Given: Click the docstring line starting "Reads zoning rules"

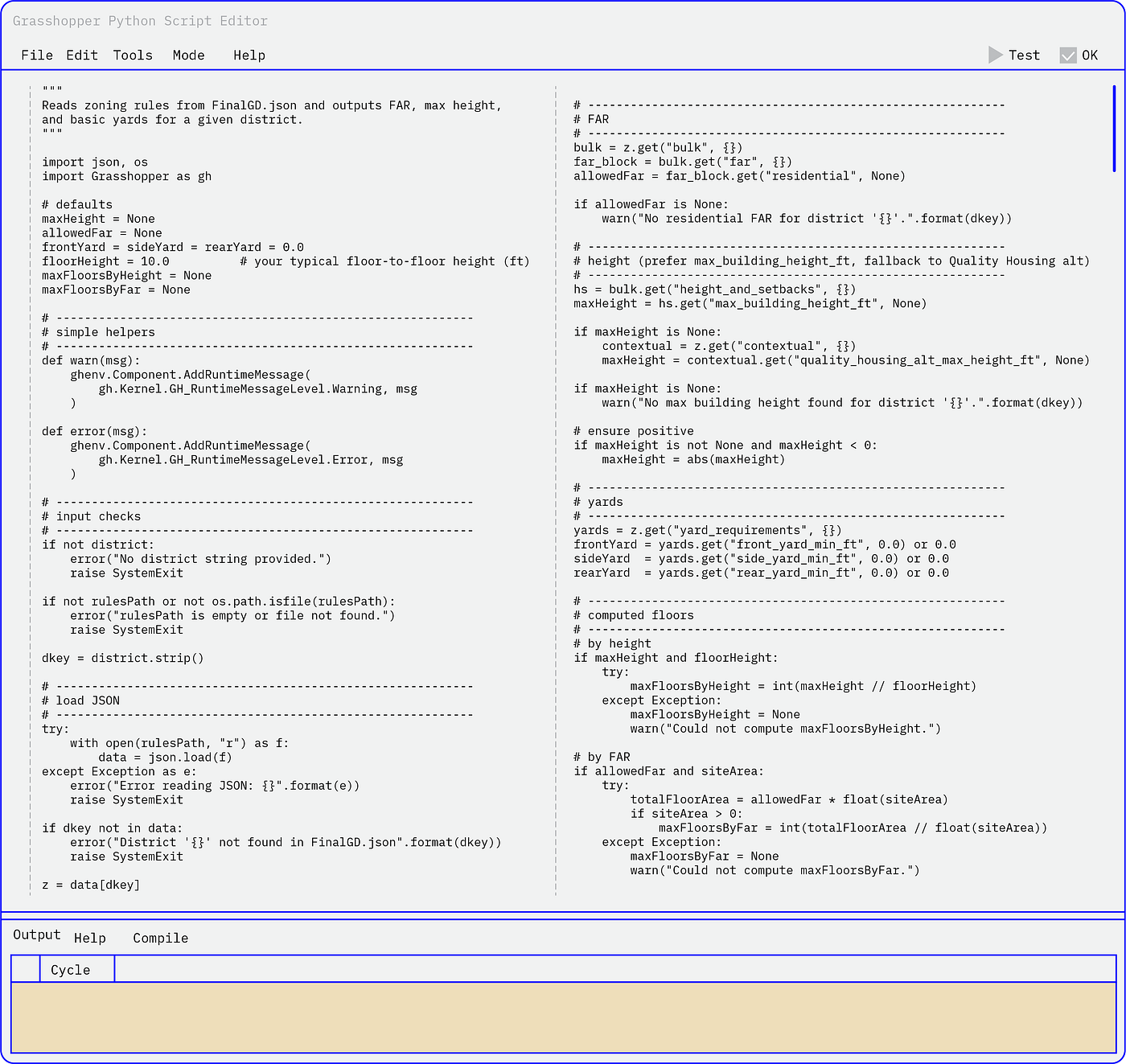Looking at the screenshot, I should point(272,105).
